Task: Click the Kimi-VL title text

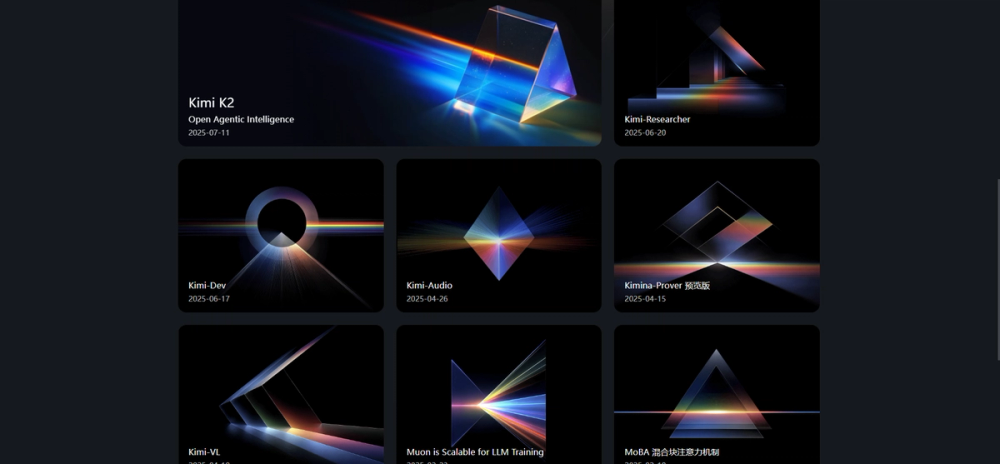Action: pos(204,452)
